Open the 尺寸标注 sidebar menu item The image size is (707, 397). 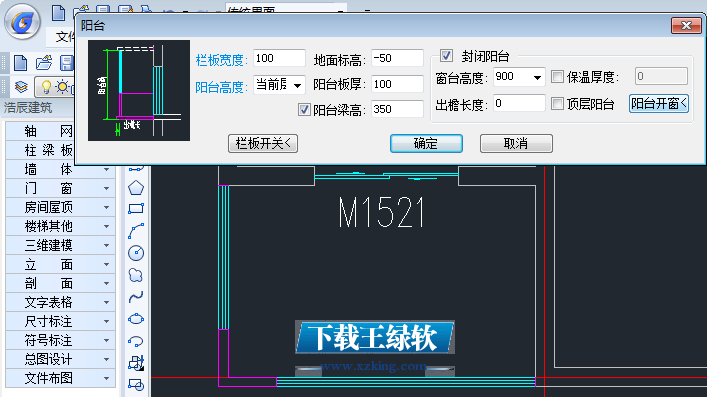pyautogui.click(x=60, y=321)
